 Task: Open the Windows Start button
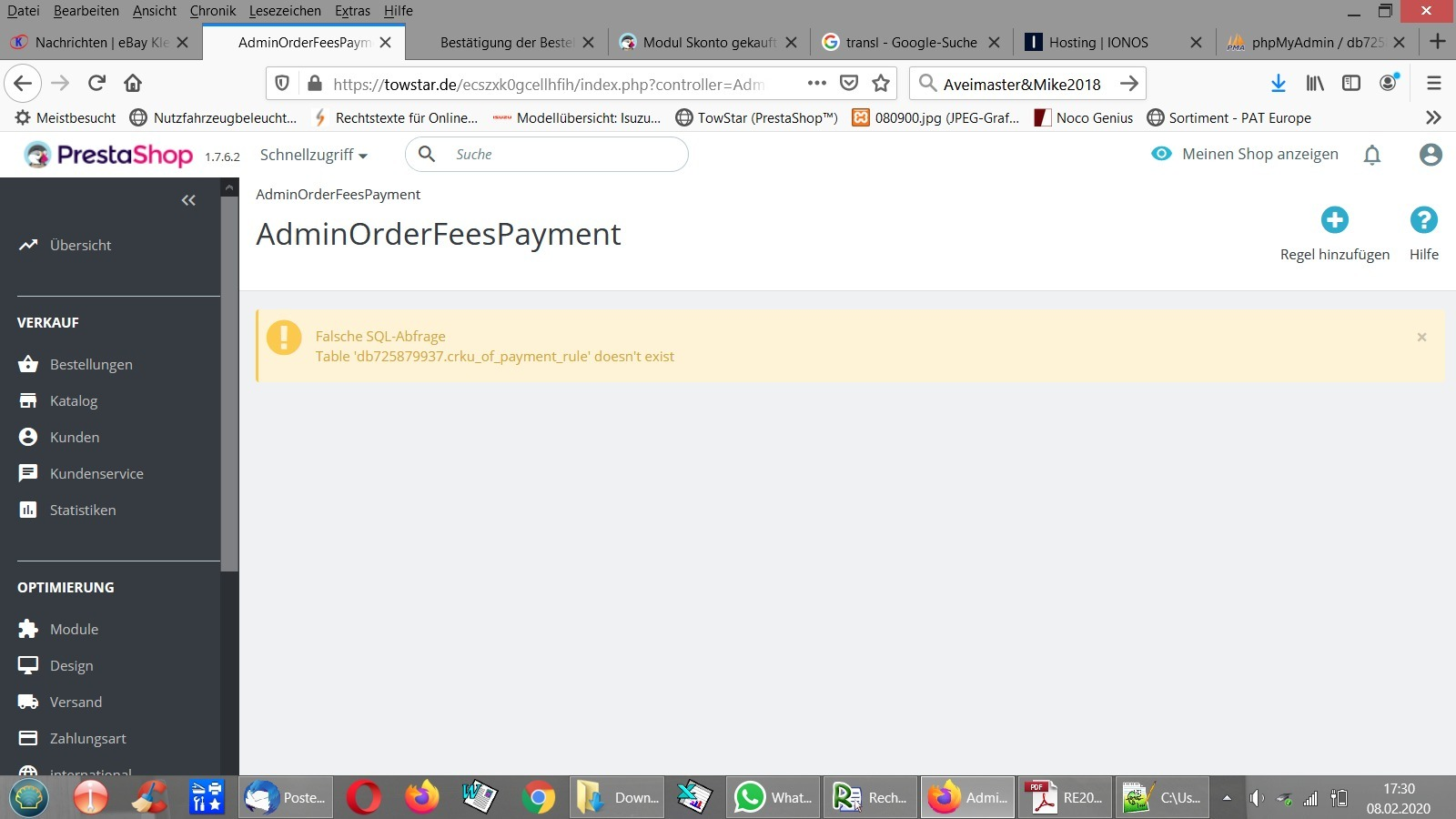pos(28,798)
